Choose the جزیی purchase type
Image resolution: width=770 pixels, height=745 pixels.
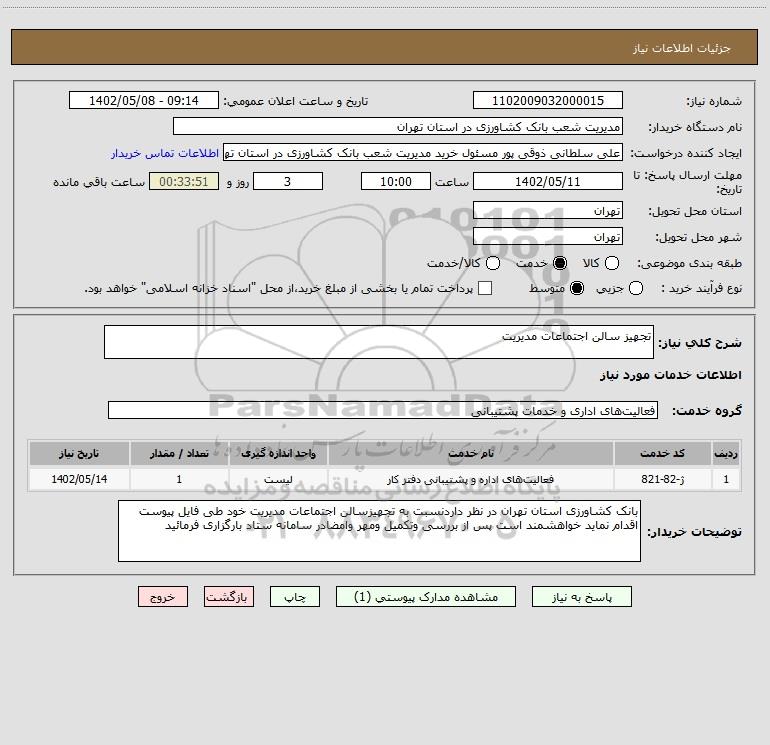[x=635, y=288]
